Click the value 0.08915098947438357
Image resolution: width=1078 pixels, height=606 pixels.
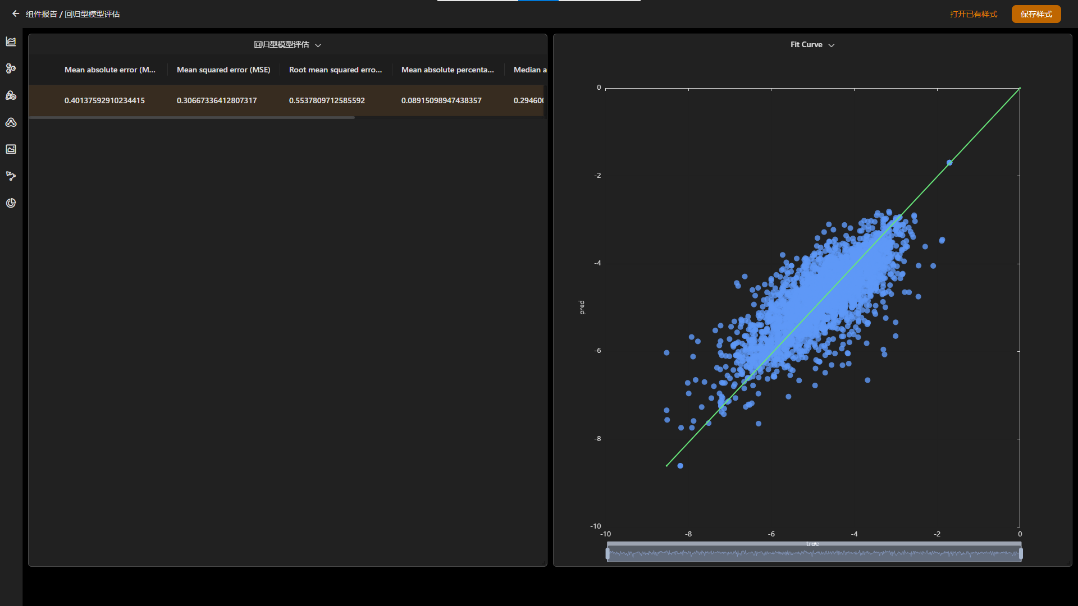[441, 100]
